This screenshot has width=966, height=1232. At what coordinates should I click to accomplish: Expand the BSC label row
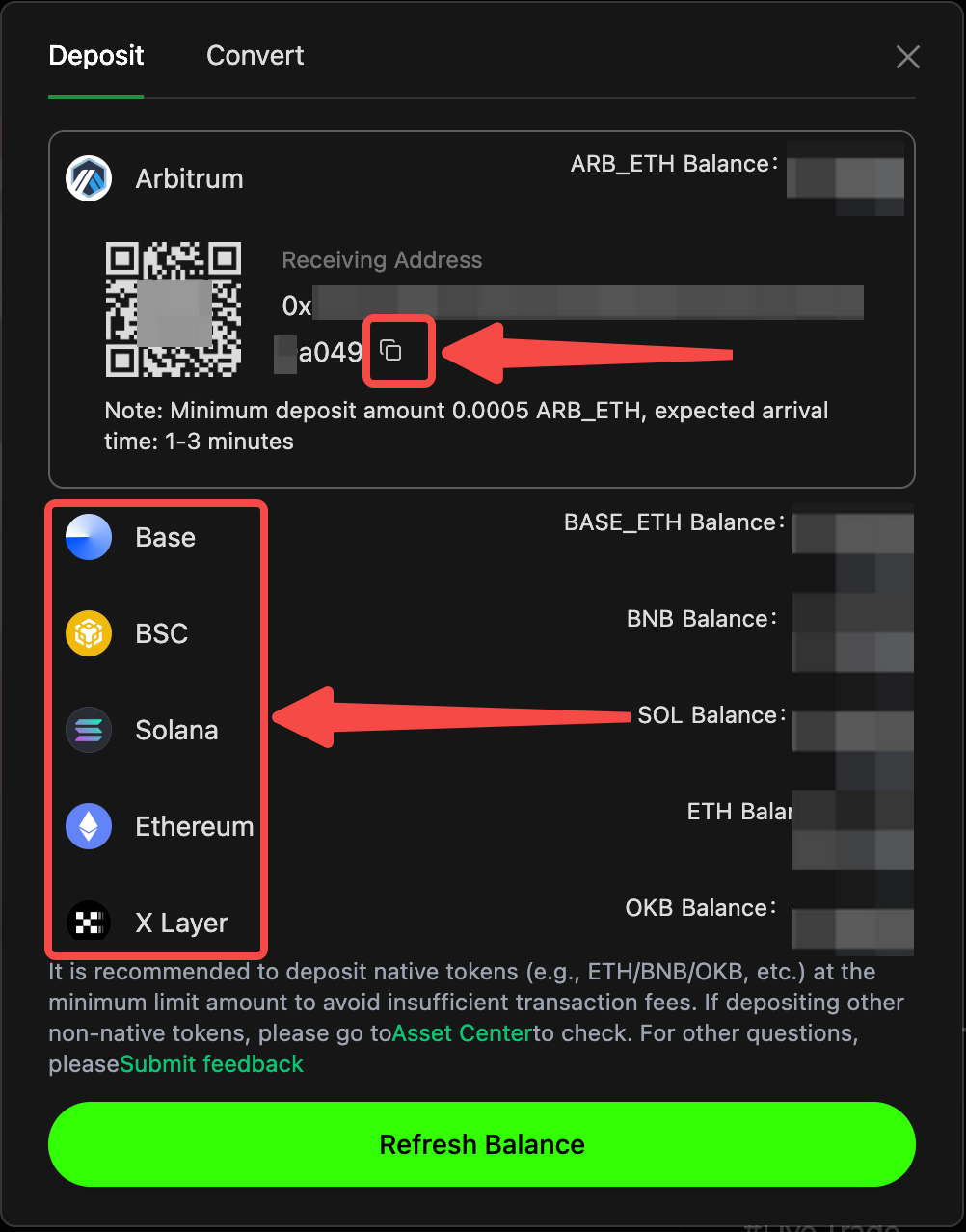click(482, 633)
